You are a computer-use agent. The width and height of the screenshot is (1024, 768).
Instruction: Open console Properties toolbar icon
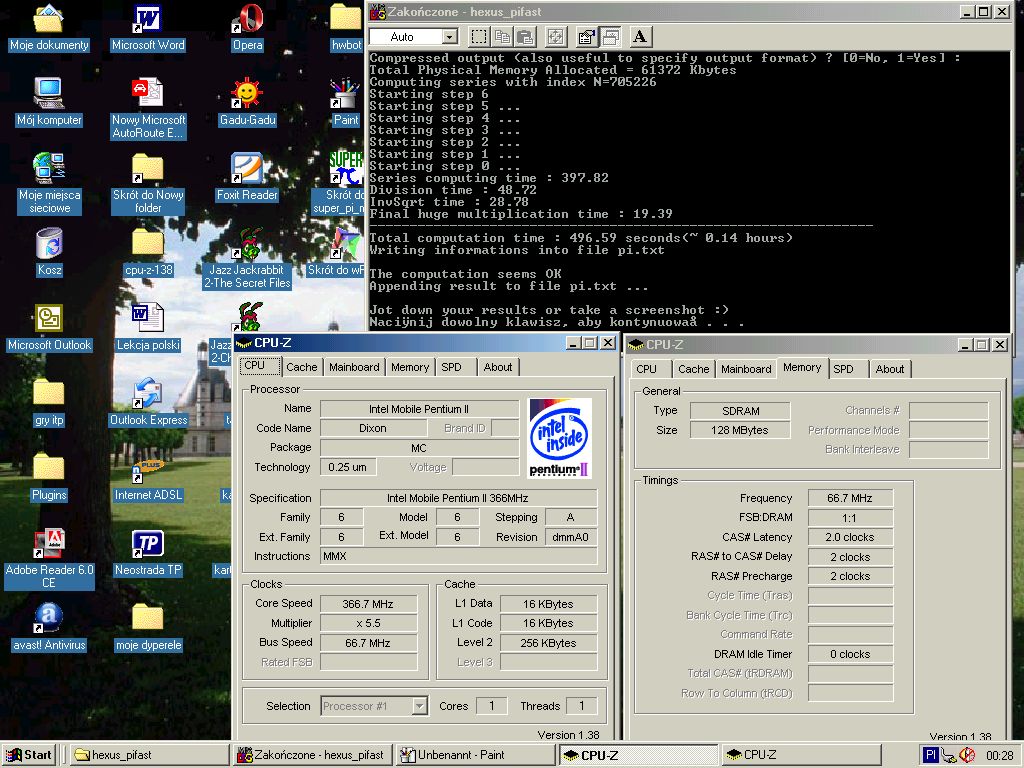coord(586,37)
